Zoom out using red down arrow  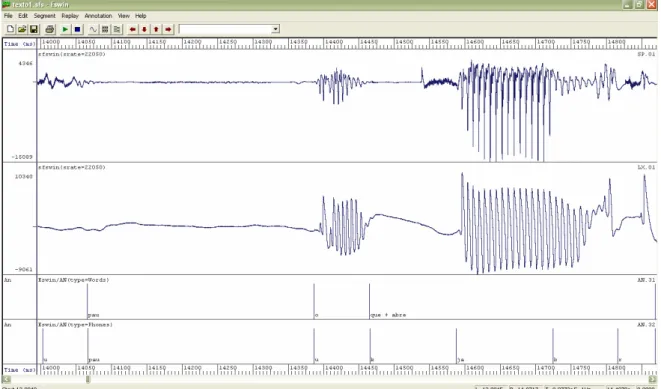click(x=144, y=29)
